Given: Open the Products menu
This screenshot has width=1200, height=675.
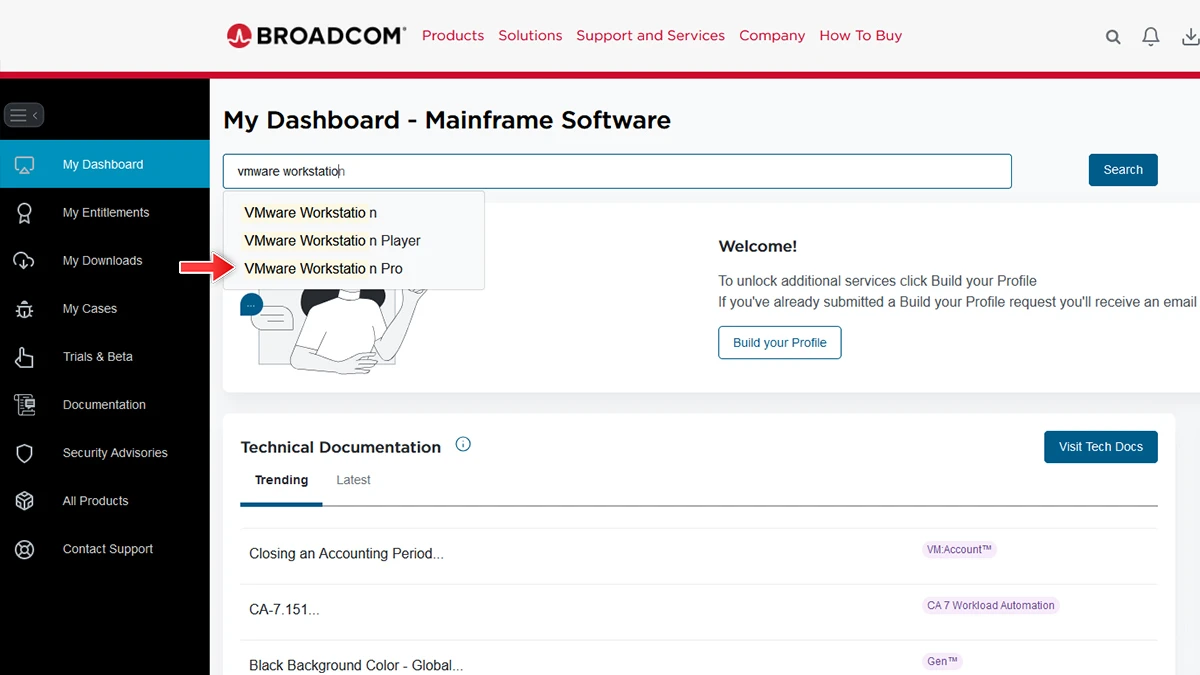Looking at the screenshot, I should pyautogui.click(x=453, y=36).
